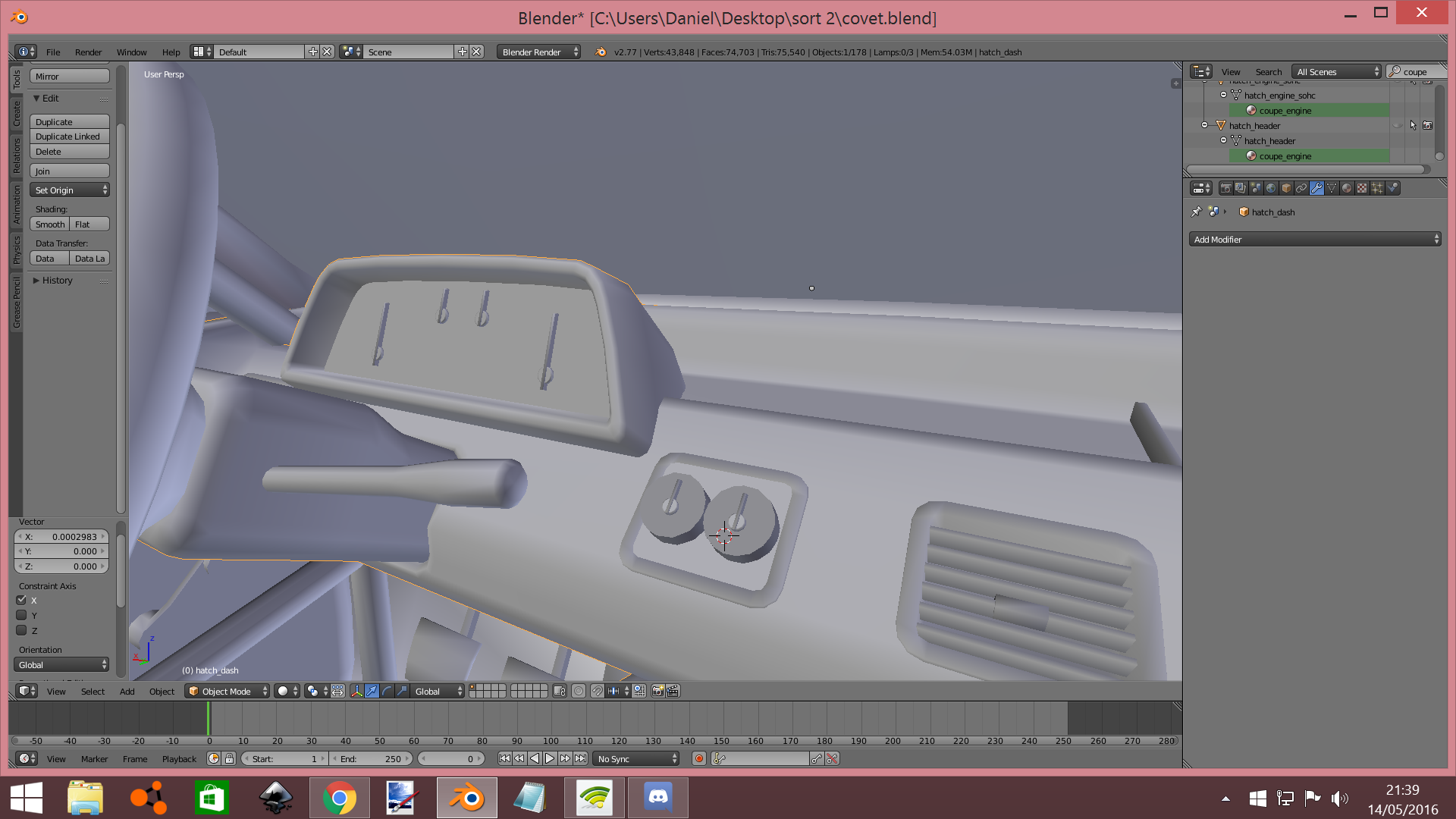This screenshot has height=819, width=1456.
Task: Enable the Y constraint axis checkbox
Action: pyautogui.click(x=21, y=615)
